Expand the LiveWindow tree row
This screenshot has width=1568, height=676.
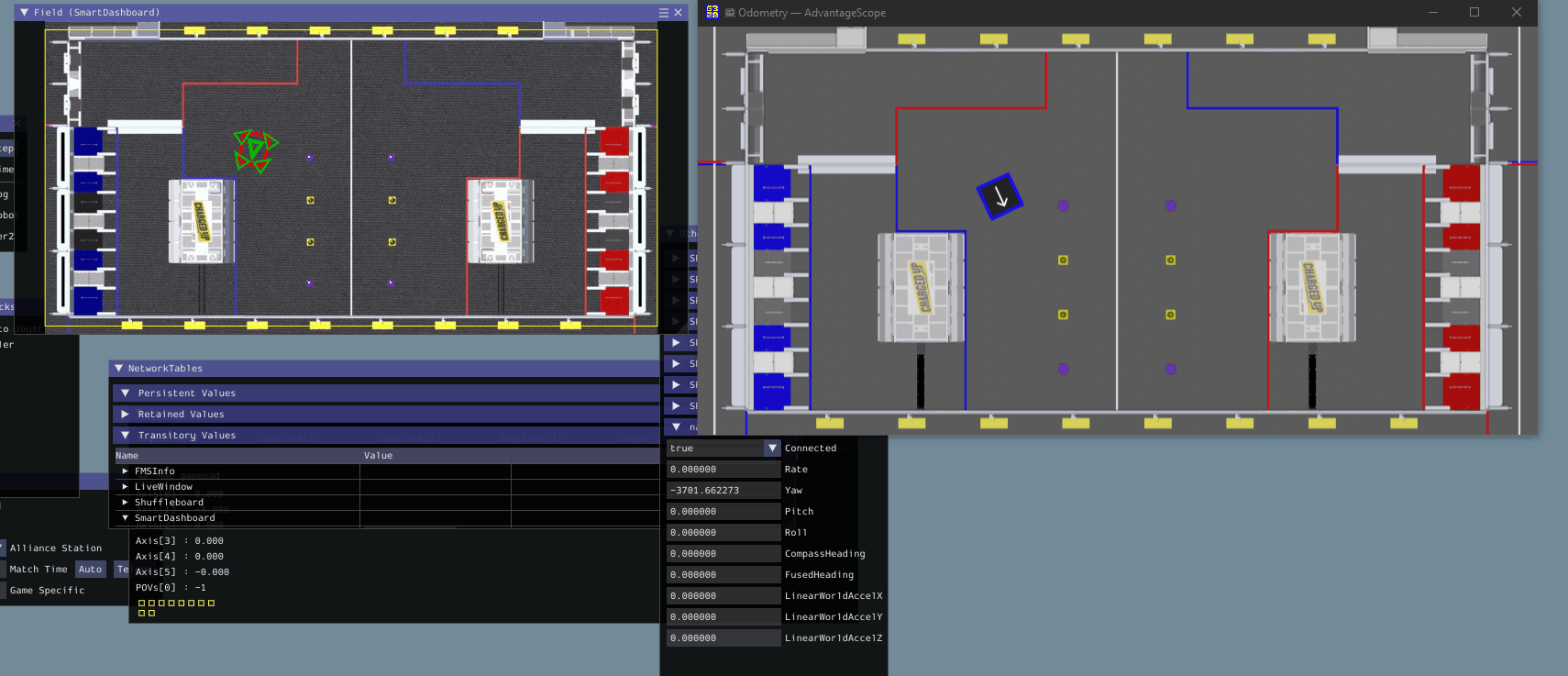pos(126,486)
